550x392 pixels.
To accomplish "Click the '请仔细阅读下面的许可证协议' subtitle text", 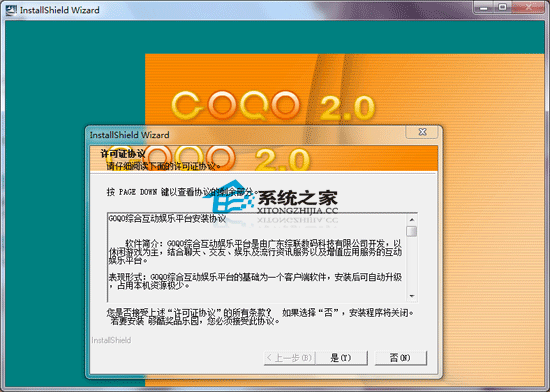I will (x=164, y=166).
